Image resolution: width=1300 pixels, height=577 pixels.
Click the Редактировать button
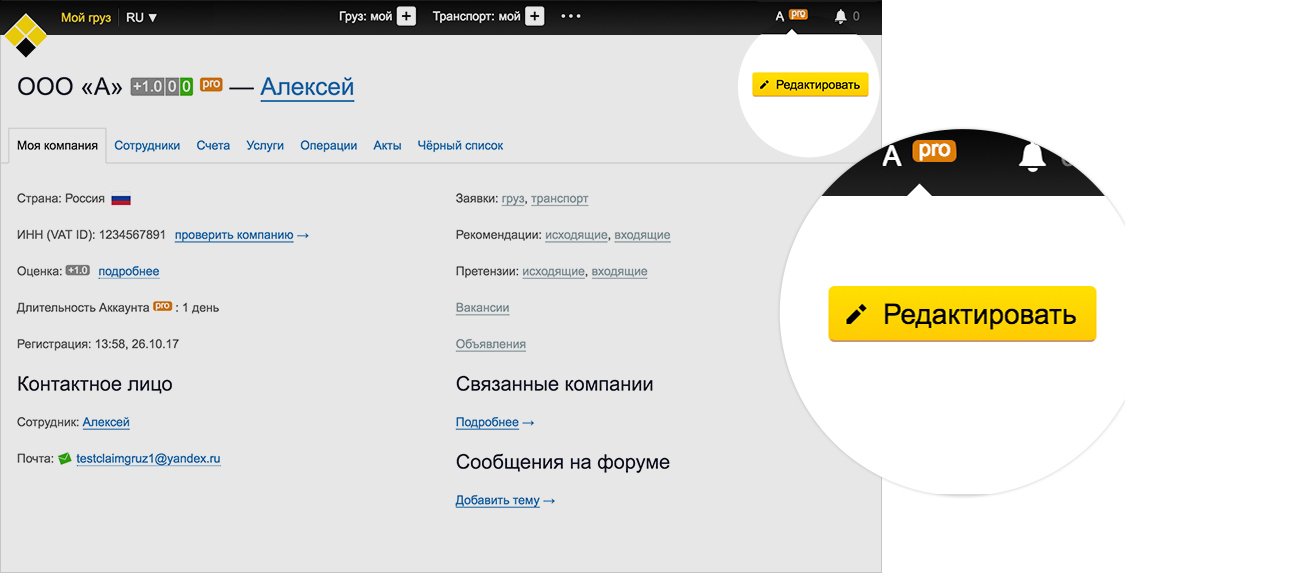click(810, 85)
